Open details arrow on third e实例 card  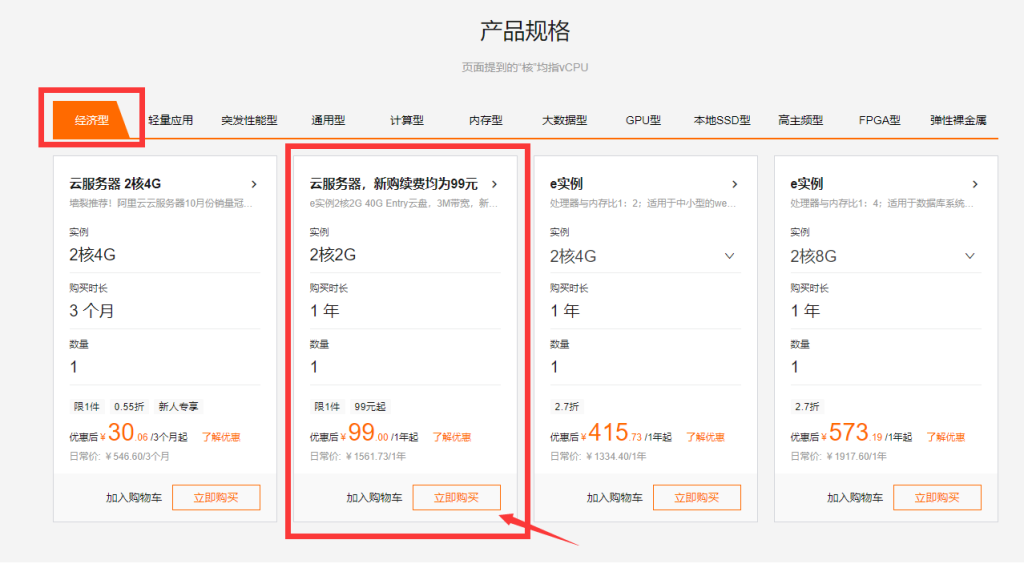[x=734, y=184]
